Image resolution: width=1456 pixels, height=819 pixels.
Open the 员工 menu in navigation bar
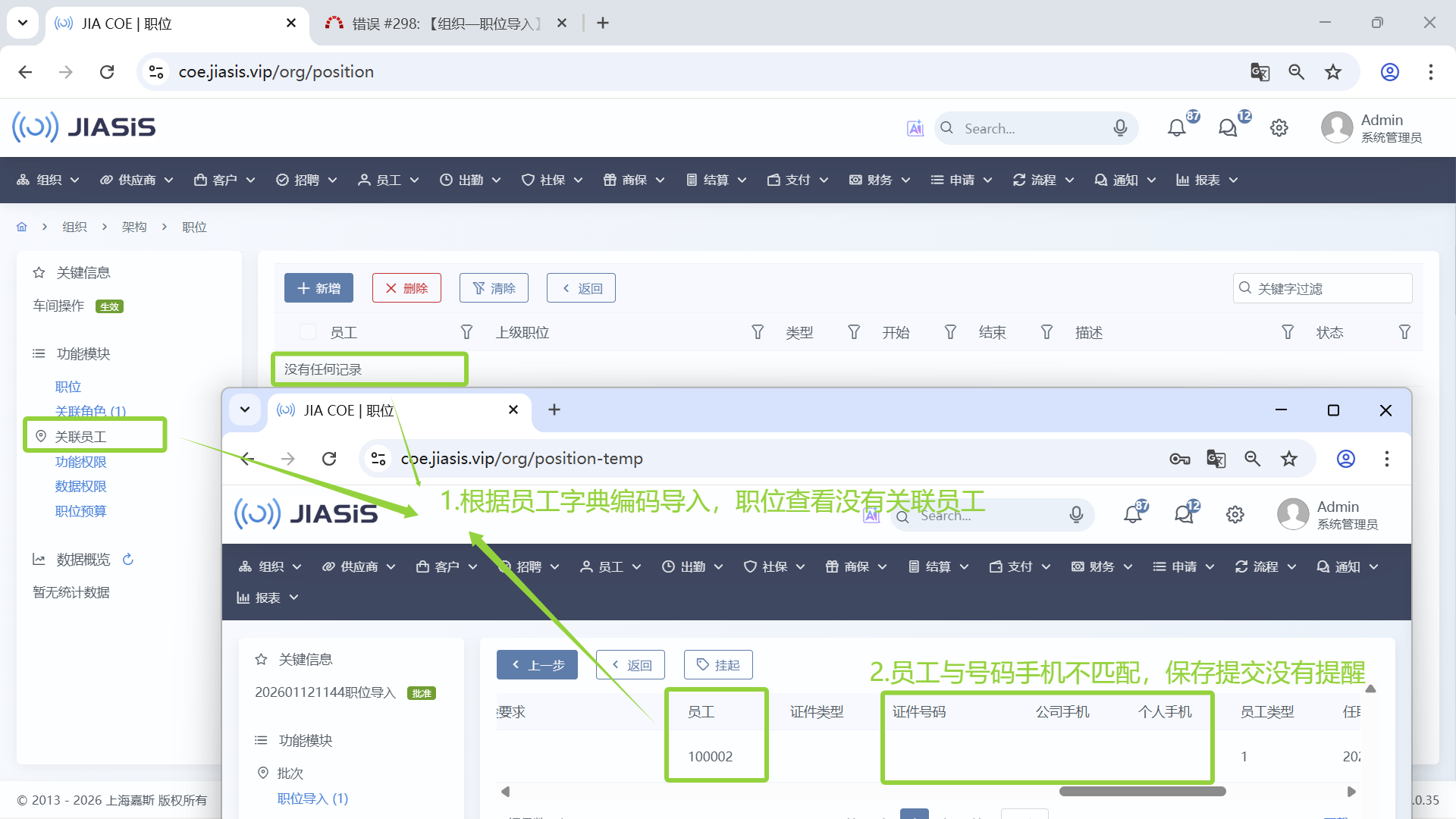[388, 180]
